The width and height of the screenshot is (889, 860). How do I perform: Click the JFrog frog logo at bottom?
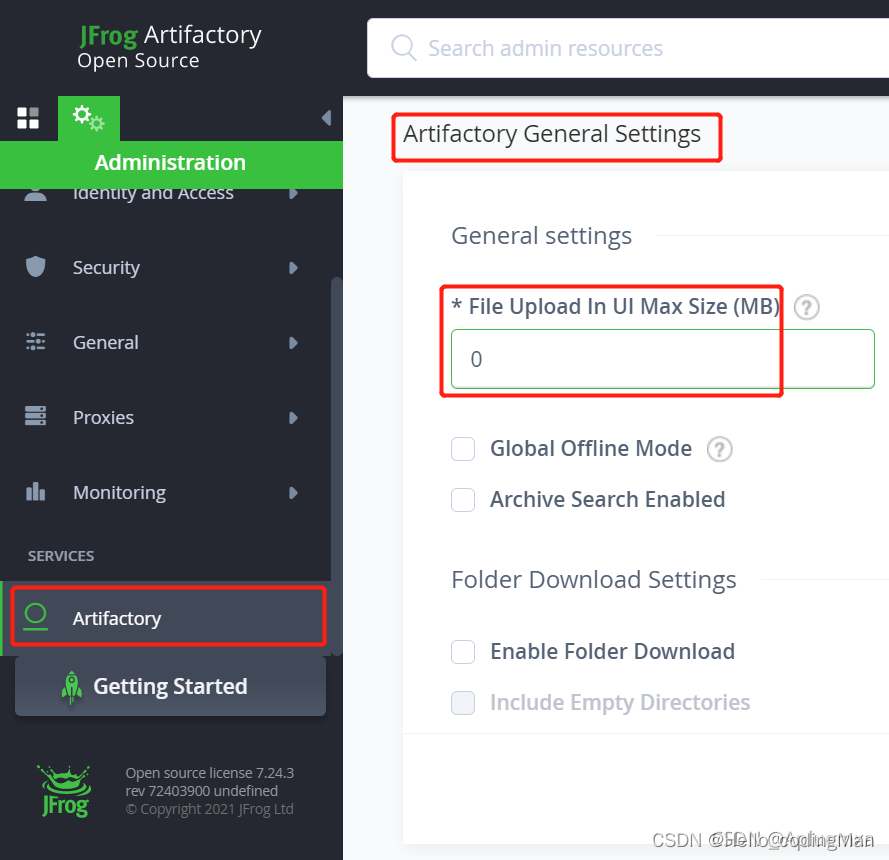pyautogui.click(x=63, y=789)
